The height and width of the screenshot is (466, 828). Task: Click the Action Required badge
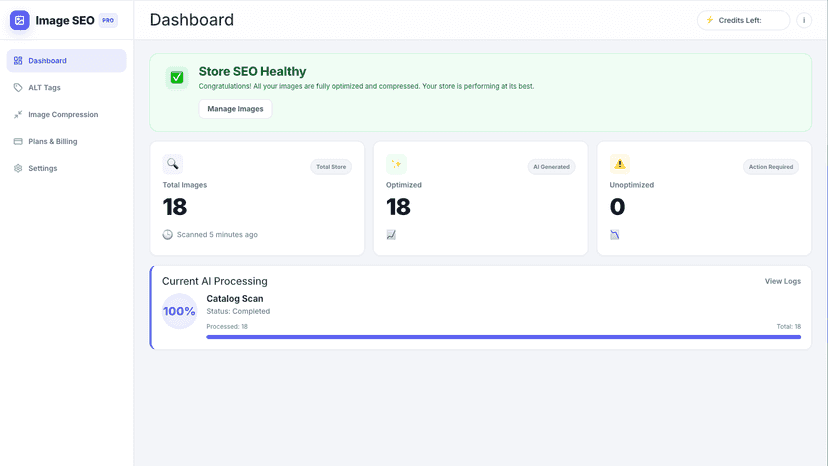[x=771, y=167]
